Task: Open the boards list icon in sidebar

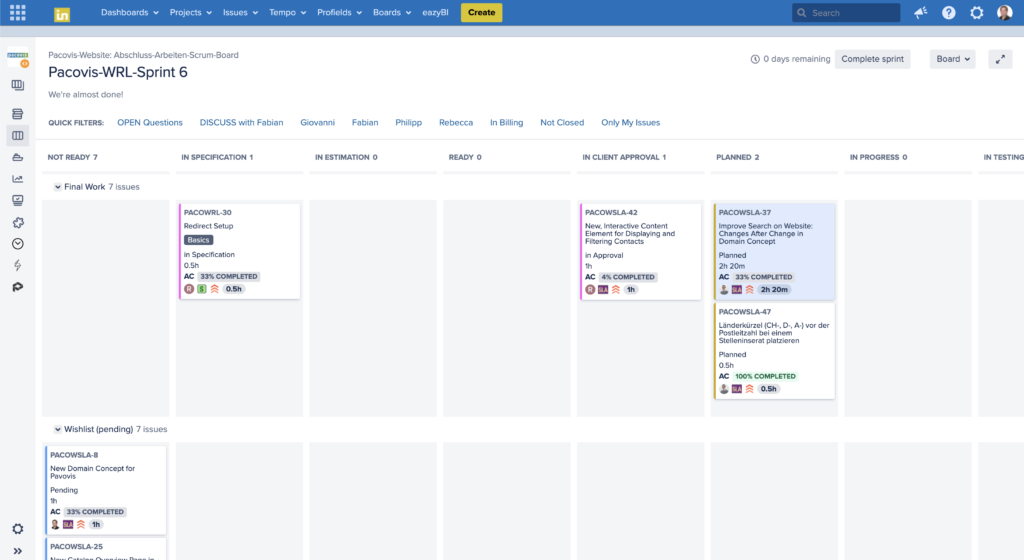Action: click(18, 85)
